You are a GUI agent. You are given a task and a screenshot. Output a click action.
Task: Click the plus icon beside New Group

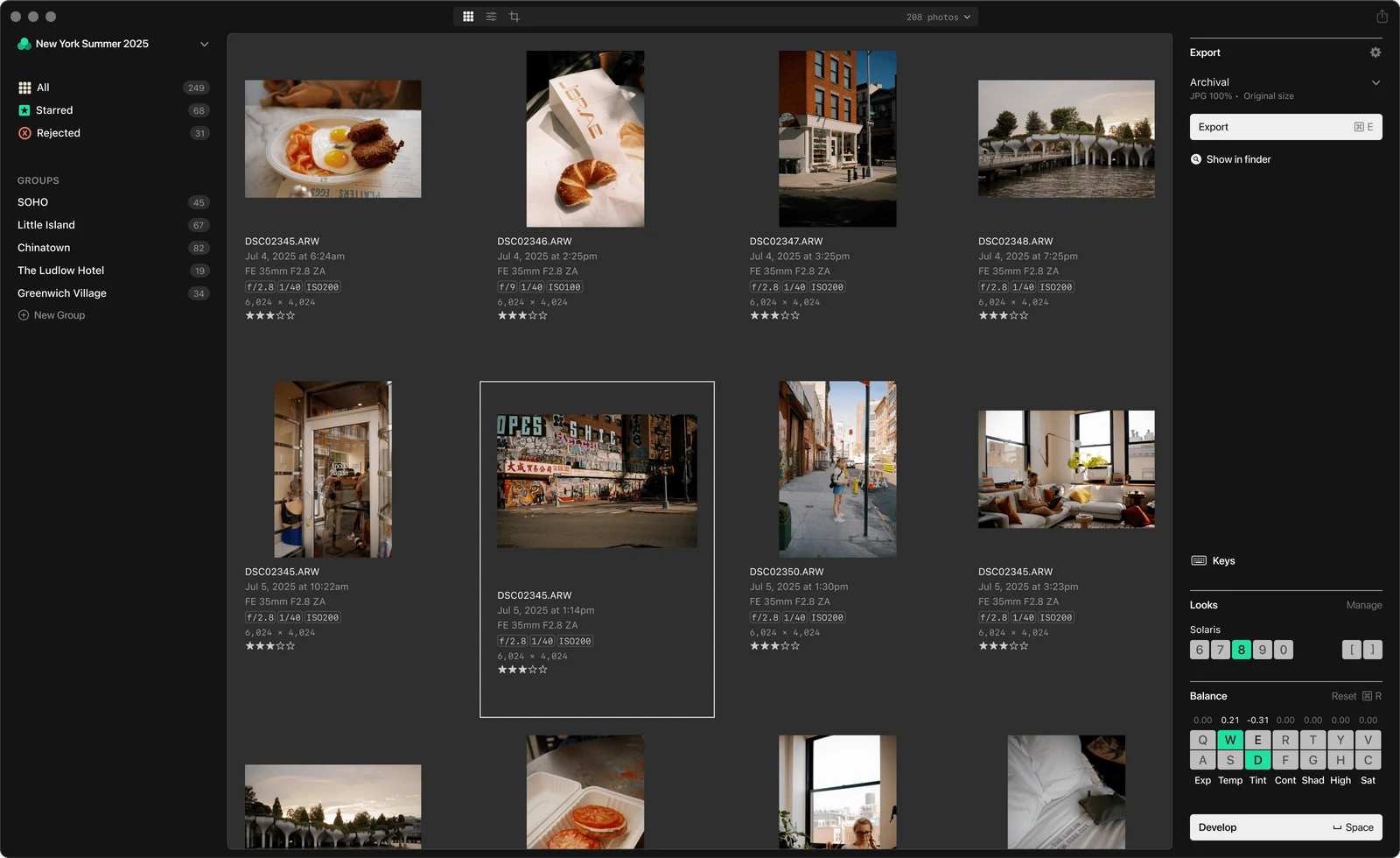click(24, 315)
